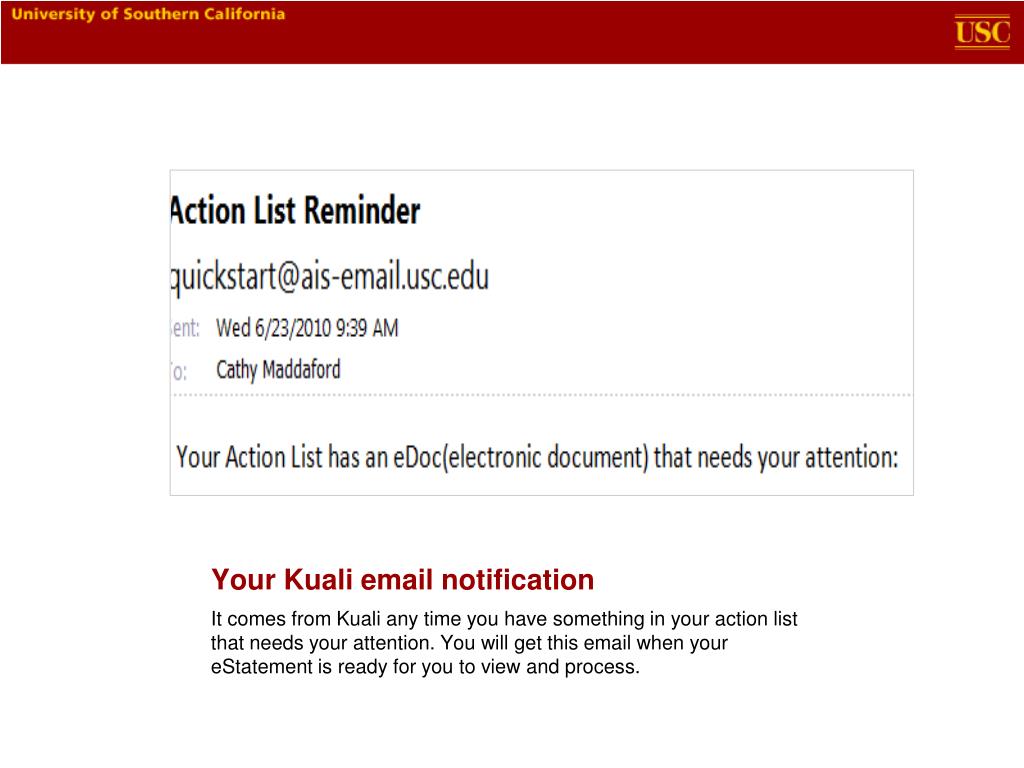Click the 'eDoc(electronic document)' phrase in the email body
This screenshot has height=768, width=1024.
520,456
